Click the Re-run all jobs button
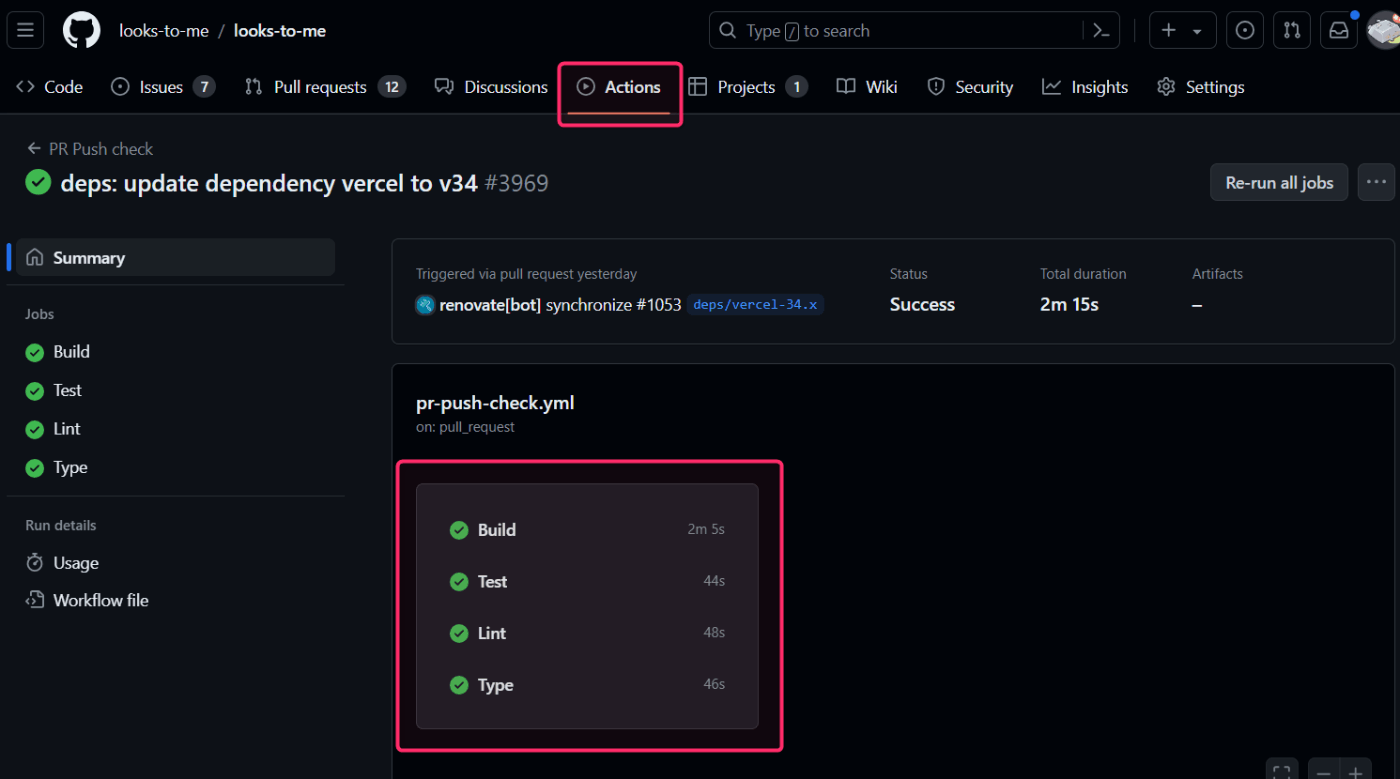The width and height of the screenshot is (1400, 779). [1279, 182]
